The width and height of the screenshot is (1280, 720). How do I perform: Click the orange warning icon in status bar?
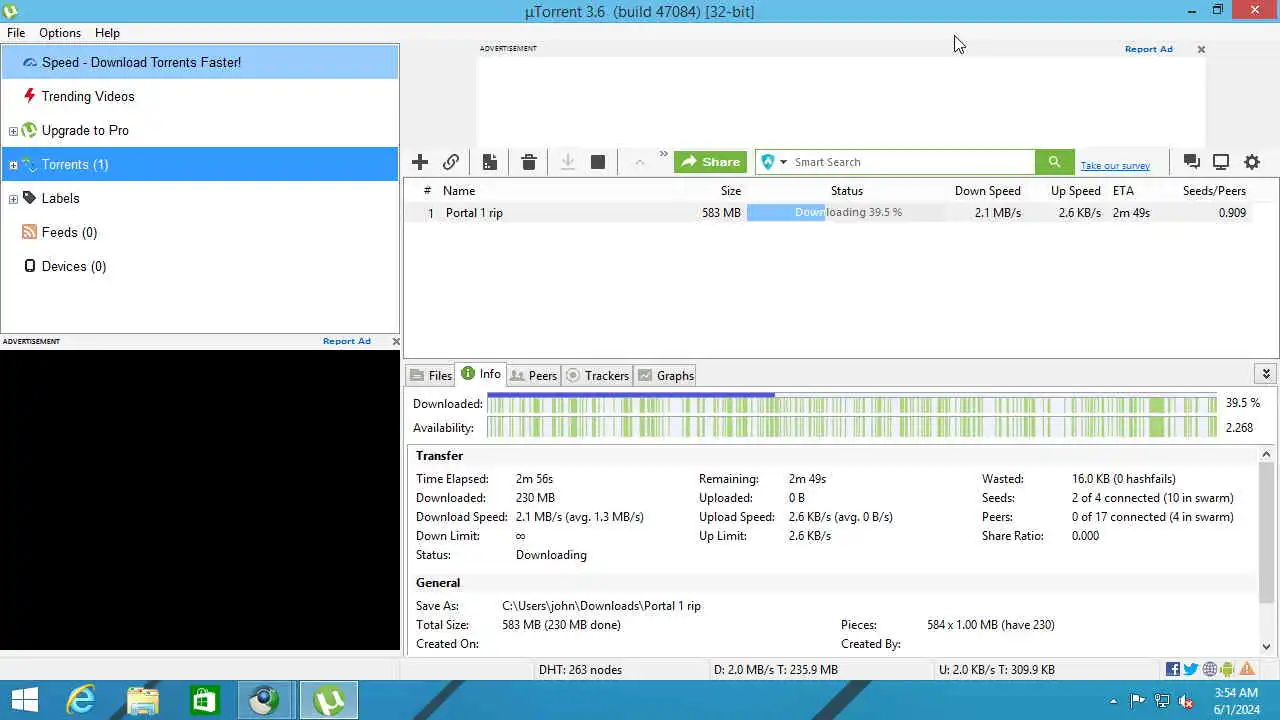click(x=1247, y=669)
